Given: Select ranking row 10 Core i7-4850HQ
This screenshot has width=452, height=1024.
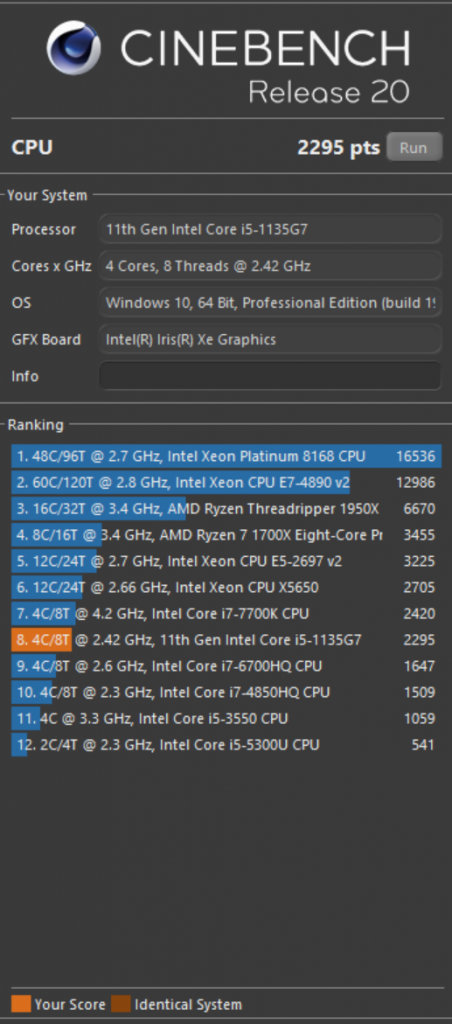Looking at the screenshot, I should [226, 692].
